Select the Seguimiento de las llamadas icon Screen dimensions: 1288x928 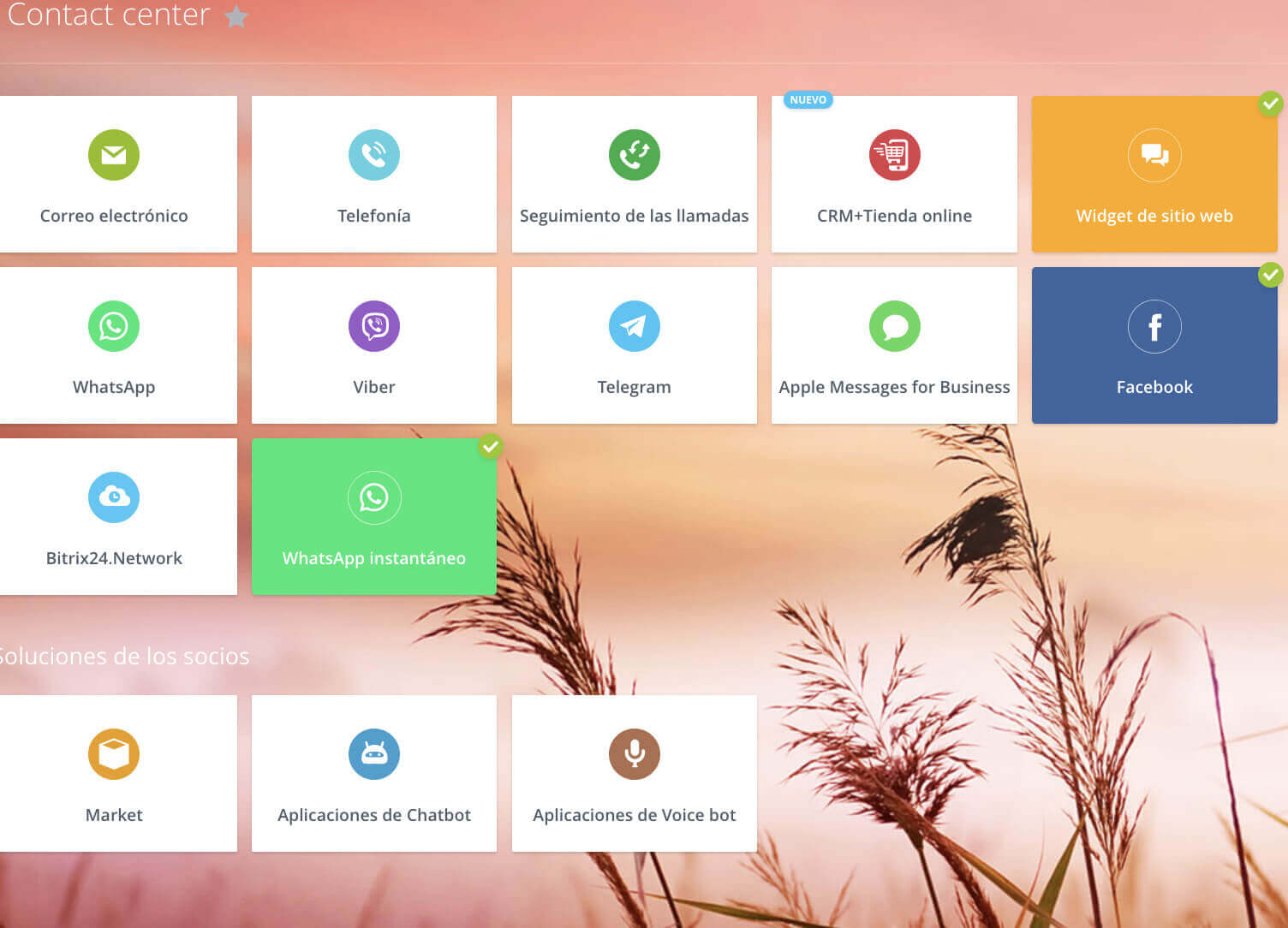[634, 155]
